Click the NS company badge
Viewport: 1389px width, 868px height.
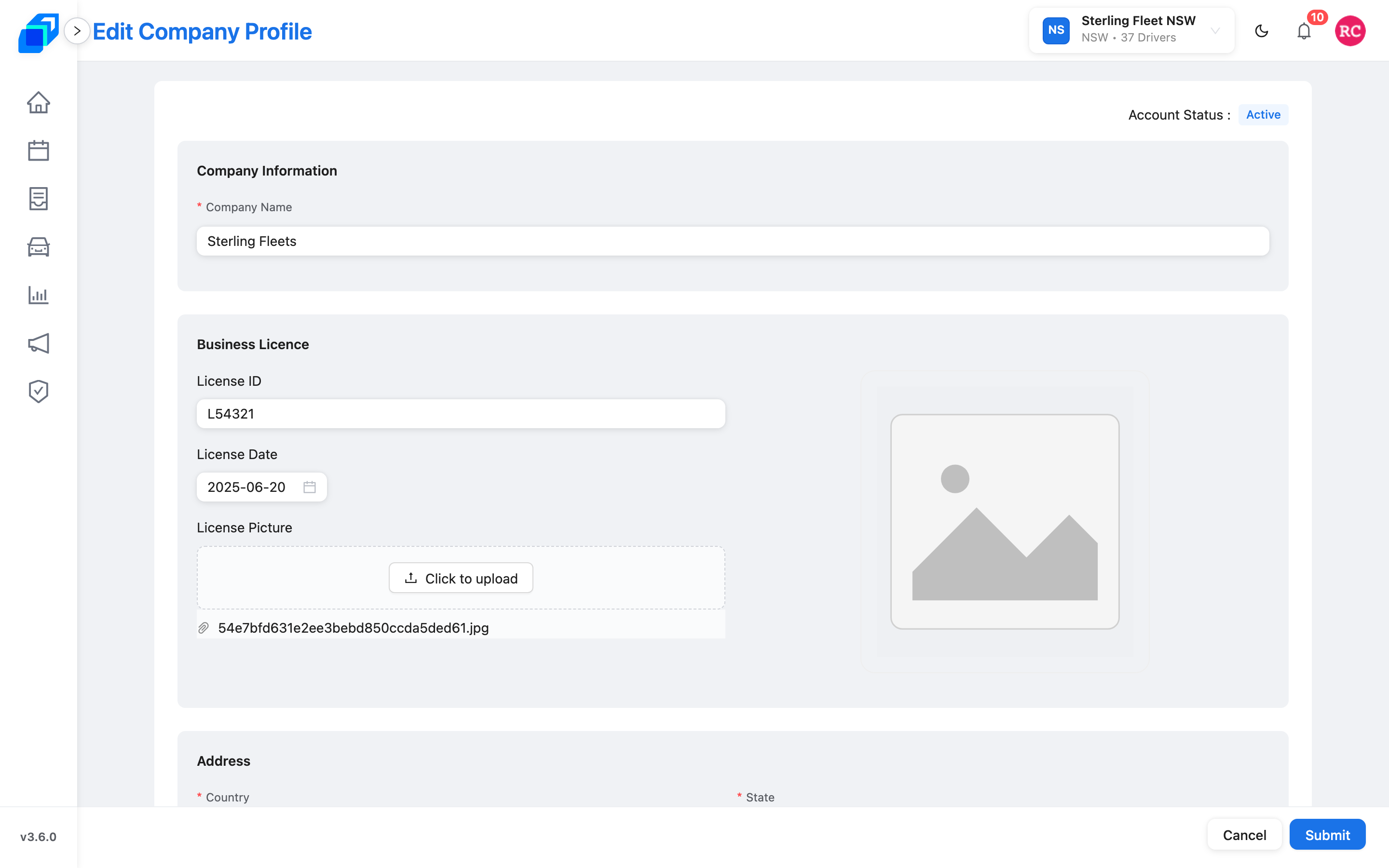(x=1056, y=30)
